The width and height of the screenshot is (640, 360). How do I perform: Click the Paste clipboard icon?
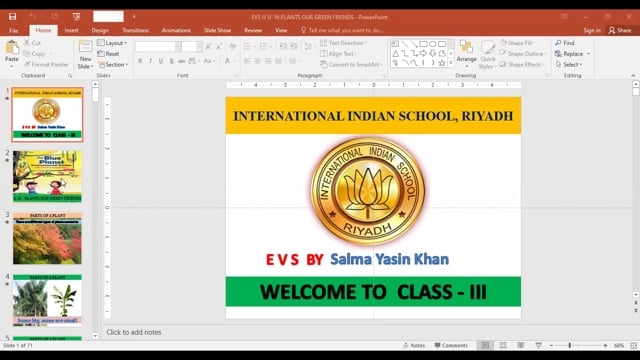coord(12,48)
